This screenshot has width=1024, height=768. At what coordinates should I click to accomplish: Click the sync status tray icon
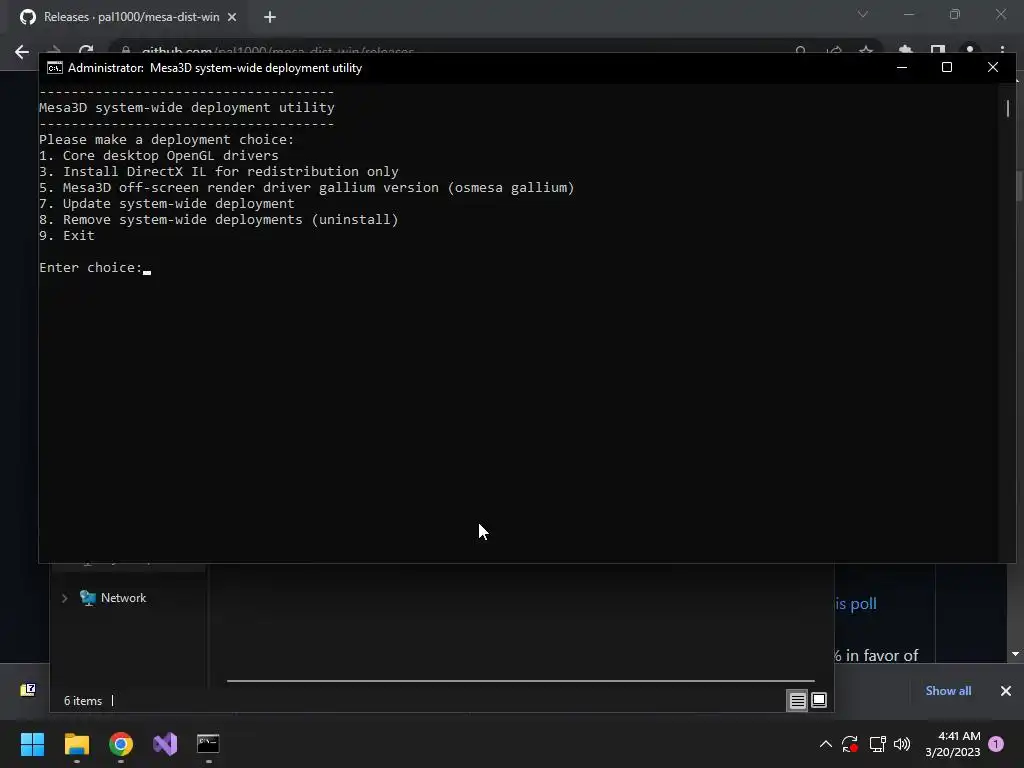(850, 744)
